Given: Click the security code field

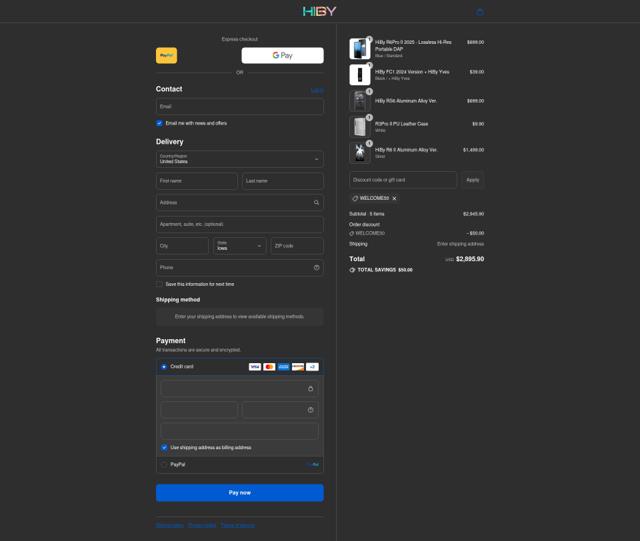Looking at the screenshot, I should 280,410.
